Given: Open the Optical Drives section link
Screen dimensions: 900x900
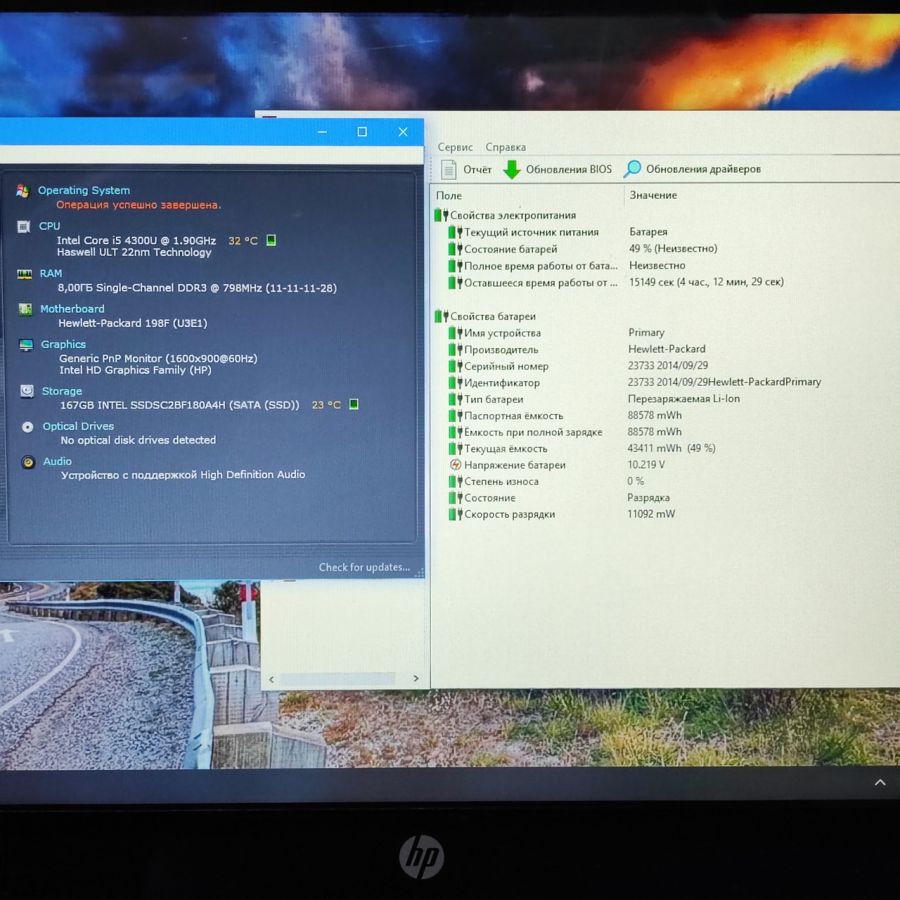Looking at the screenshot, I should (78, 426).
